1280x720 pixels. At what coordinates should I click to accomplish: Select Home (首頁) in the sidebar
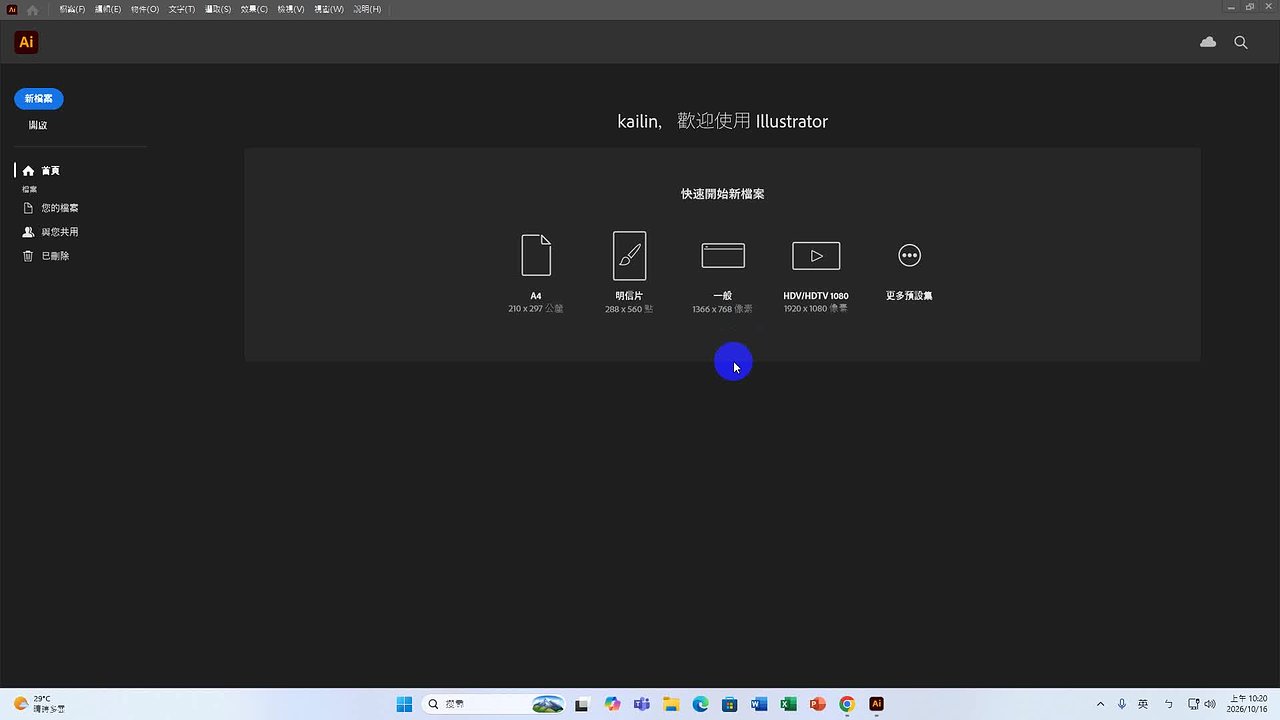[x=42, y=171]
